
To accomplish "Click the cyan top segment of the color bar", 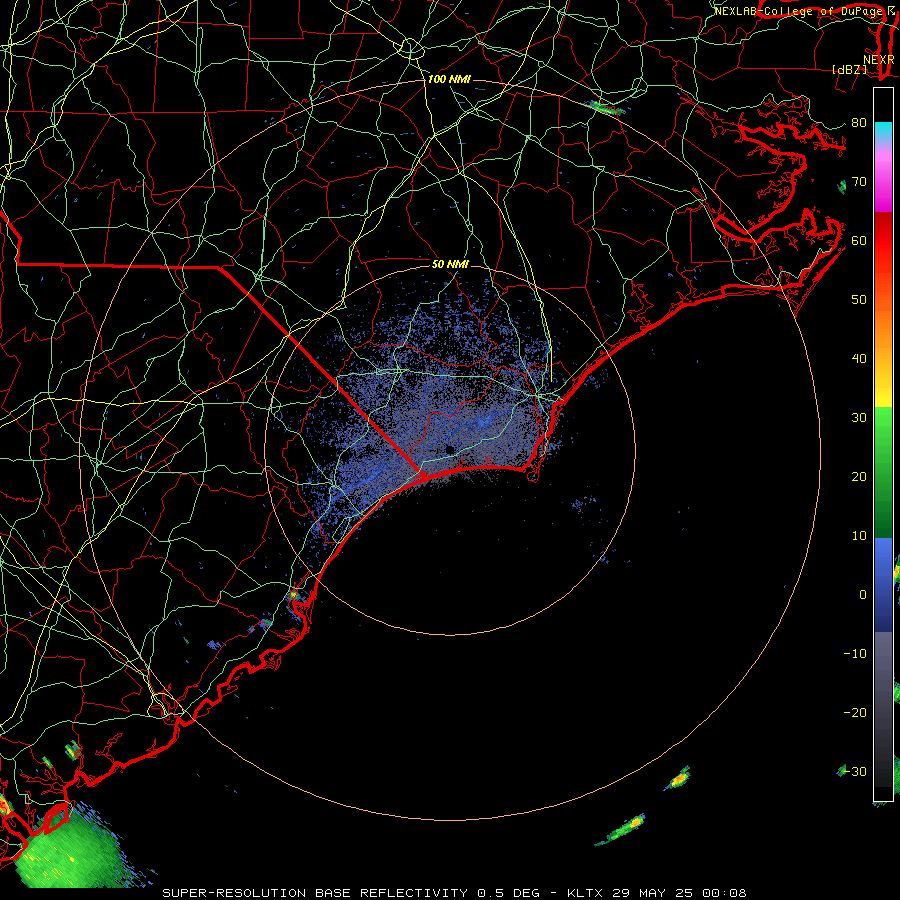I will pos(883,131).
